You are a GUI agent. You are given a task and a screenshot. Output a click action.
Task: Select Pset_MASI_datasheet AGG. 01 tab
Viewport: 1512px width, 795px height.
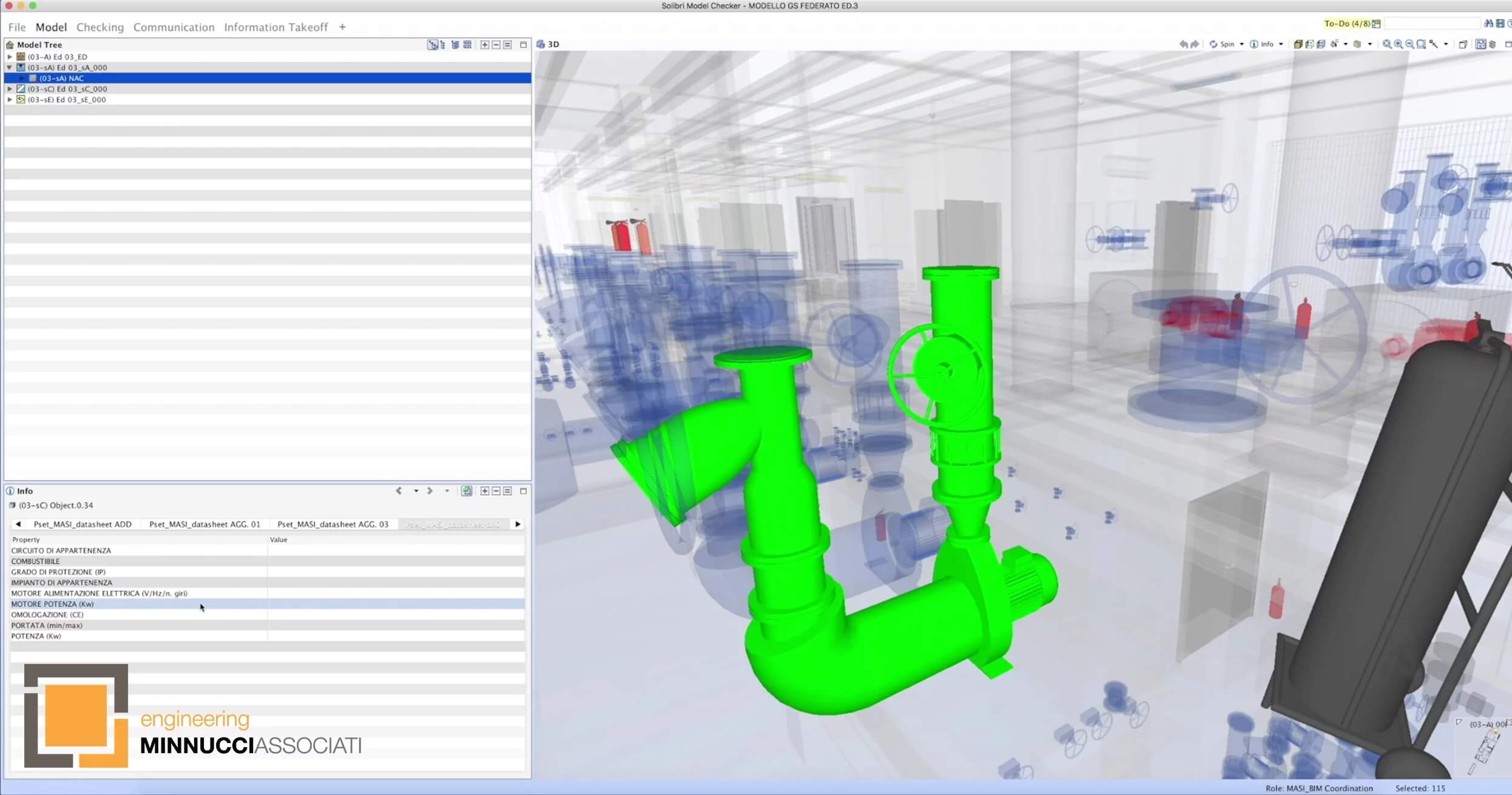(204, 524)
